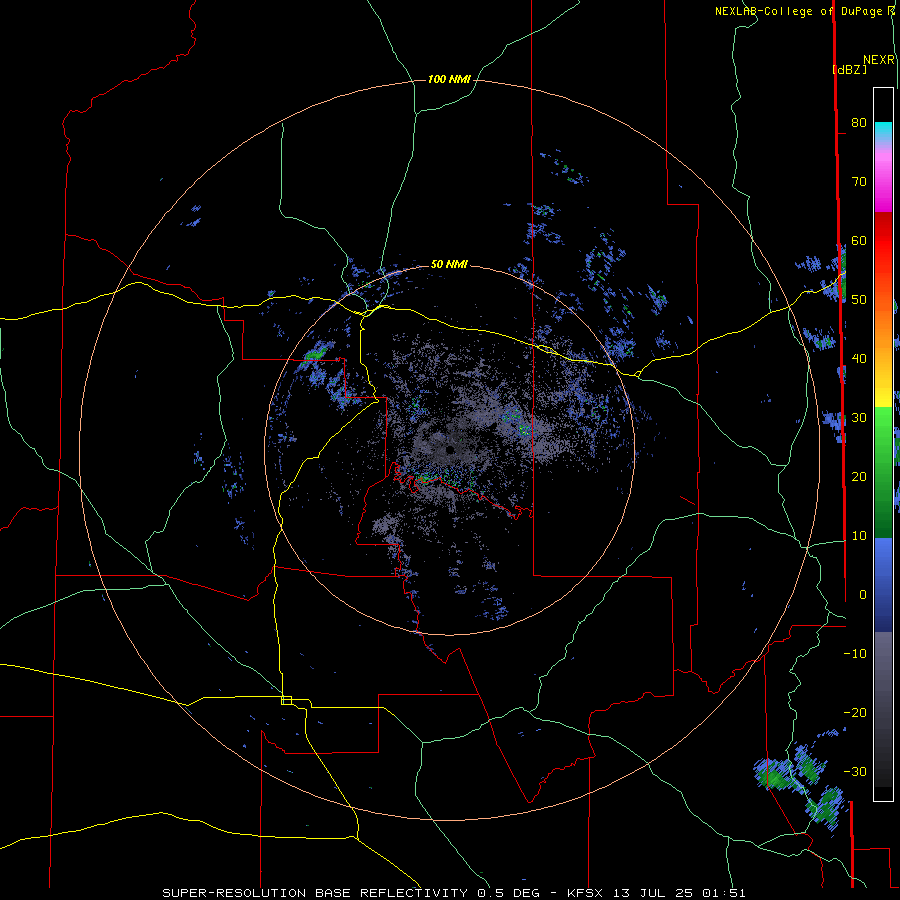The width and height of the screenshot is (900, 900).
Task: Click the Super-Resolution Base Reflectivity caption text
Action: coord(454,893)
